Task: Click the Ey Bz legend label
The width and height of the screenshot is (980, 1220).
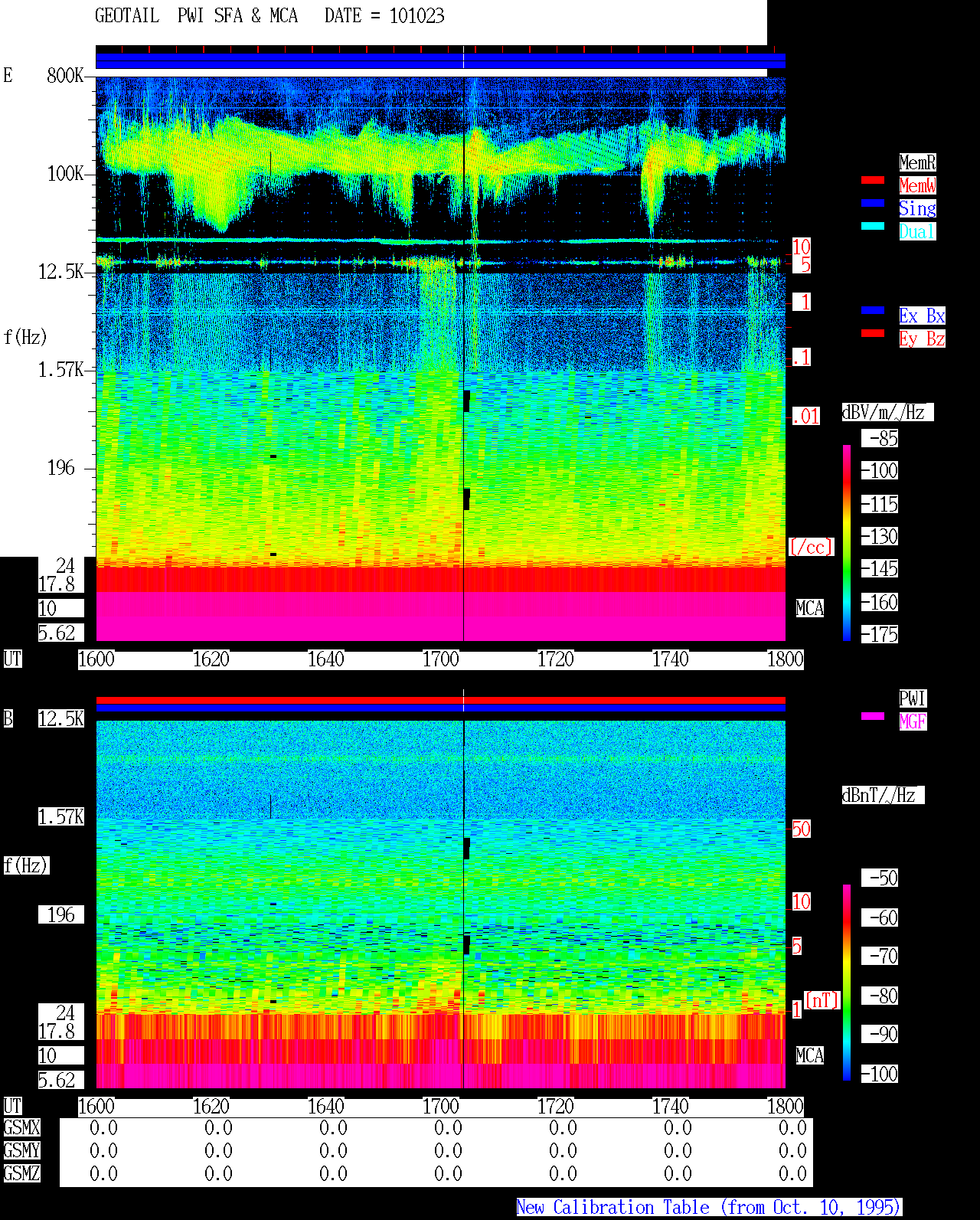Action: [x=922, y=339]
